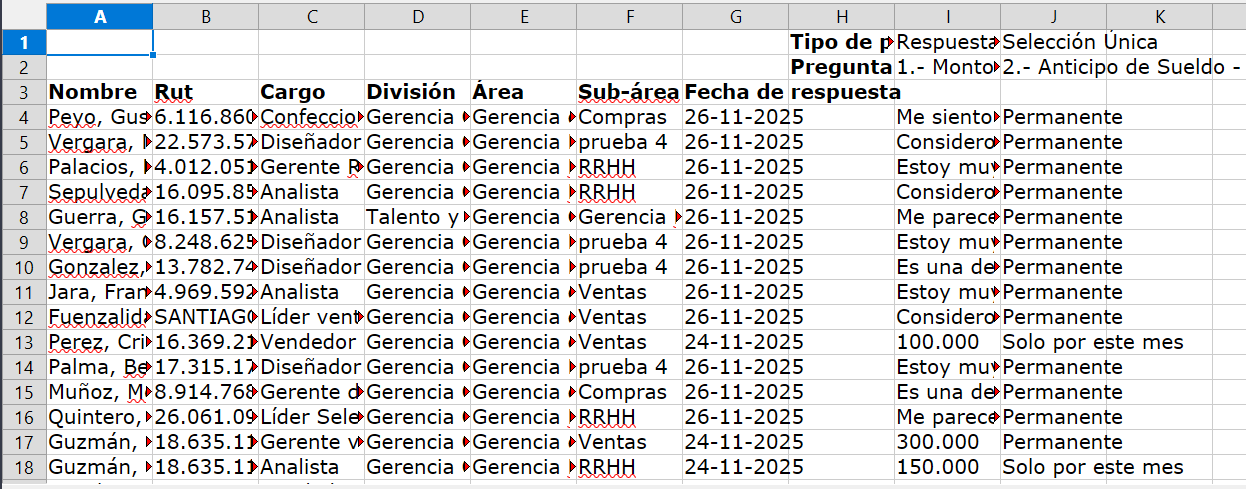Image resolution: width=1246 pixels, height=489 pixels.
Task: Select the 'Fecha de respuesta' header cell
Action: [x=736, y=92]
